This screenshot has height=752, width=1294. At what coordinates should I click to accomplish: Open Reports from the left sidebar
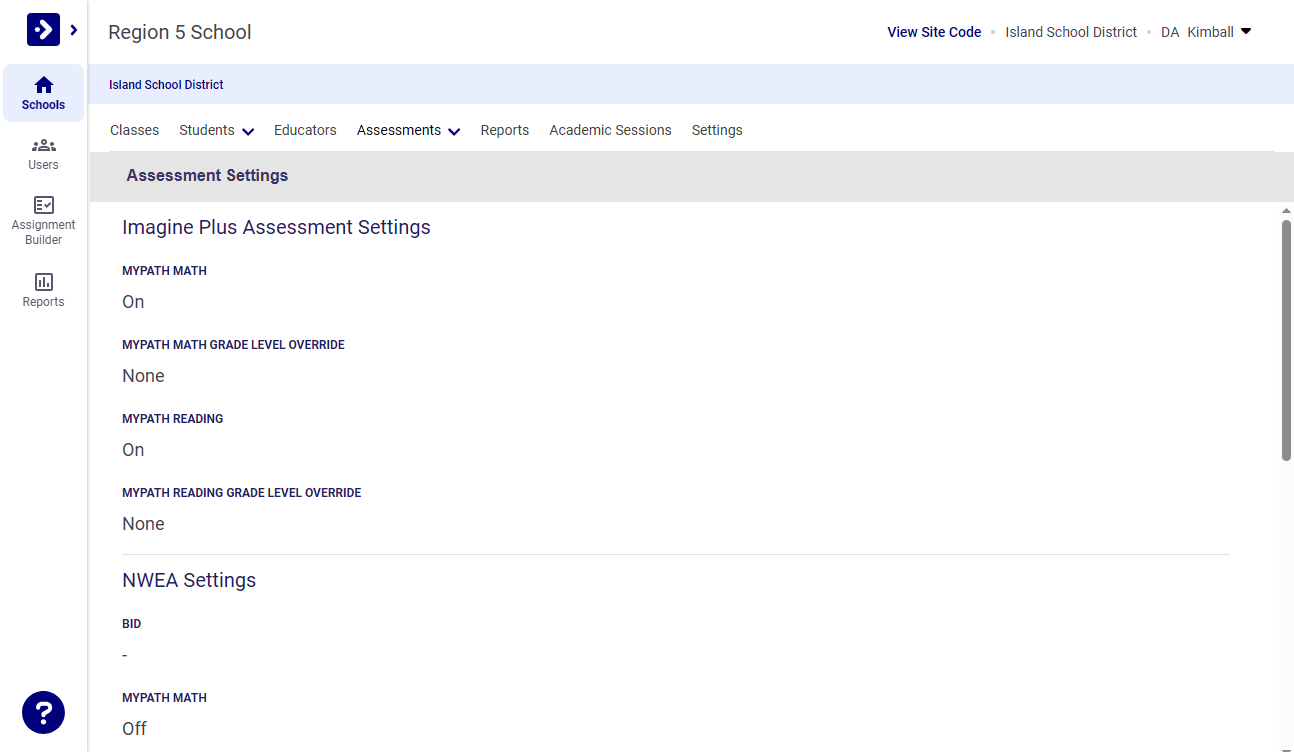pyautogui.click(x=43, y=291)
